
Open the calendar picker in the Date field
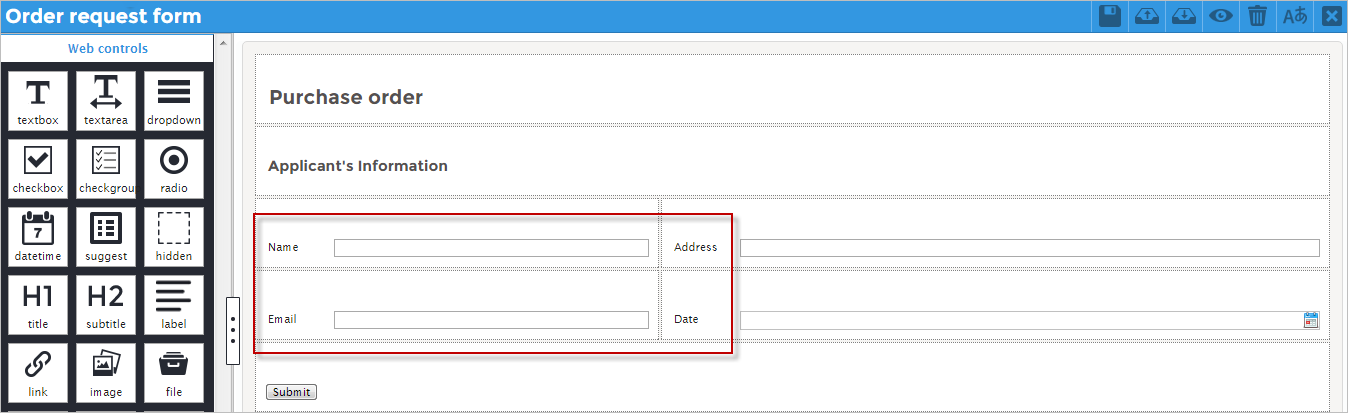pyautogui.click(x=1311, y=320)
